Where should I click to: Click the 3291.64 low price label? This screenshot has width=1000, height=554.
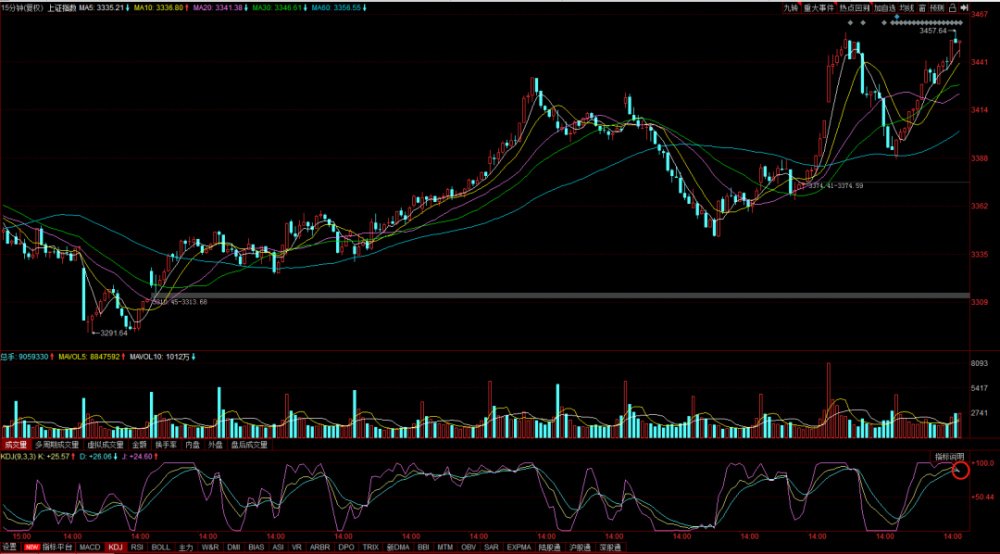114,333
